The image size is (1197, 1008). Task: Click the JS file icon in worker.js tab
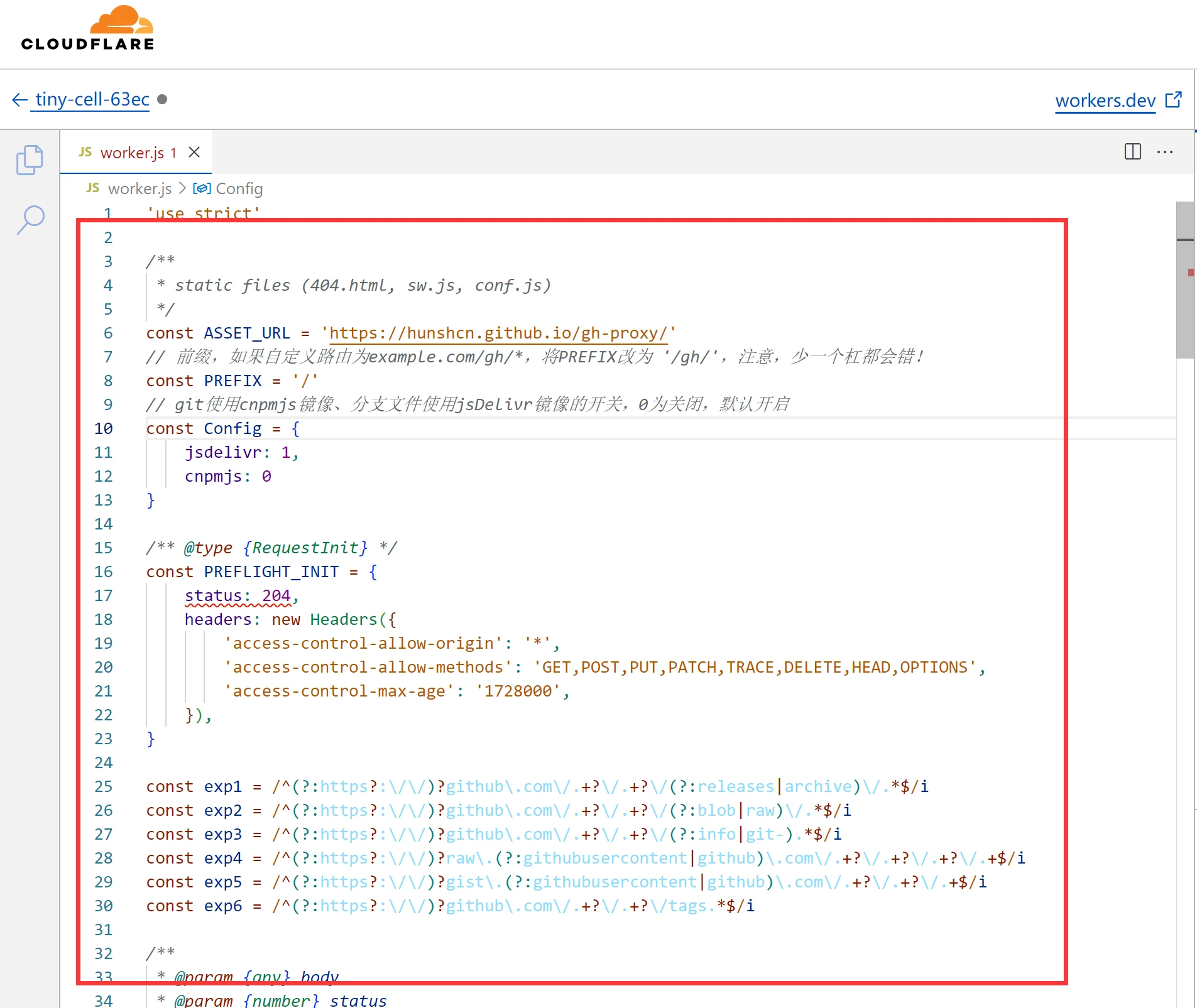85,152
